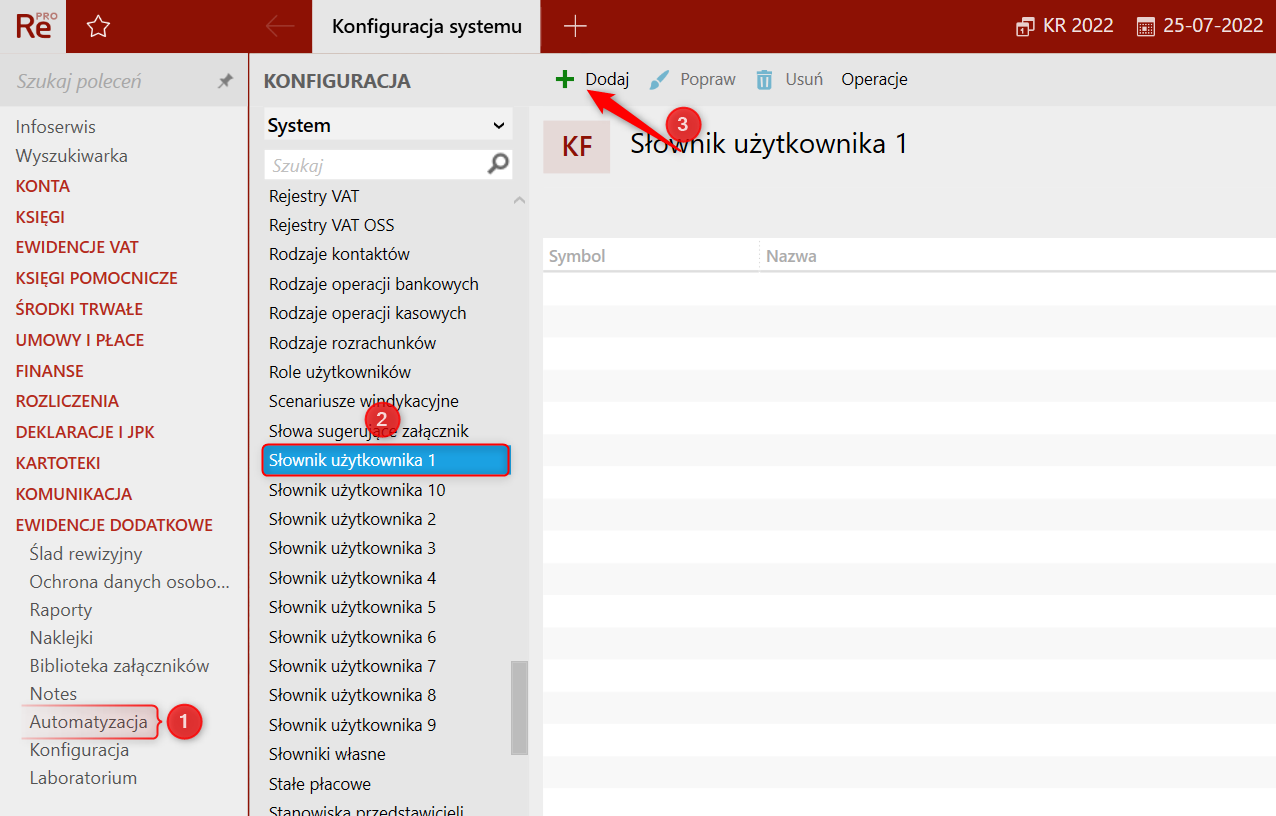
Task: Open the DEKLARACJE I JPK section
Action: [x=85, y=432]
